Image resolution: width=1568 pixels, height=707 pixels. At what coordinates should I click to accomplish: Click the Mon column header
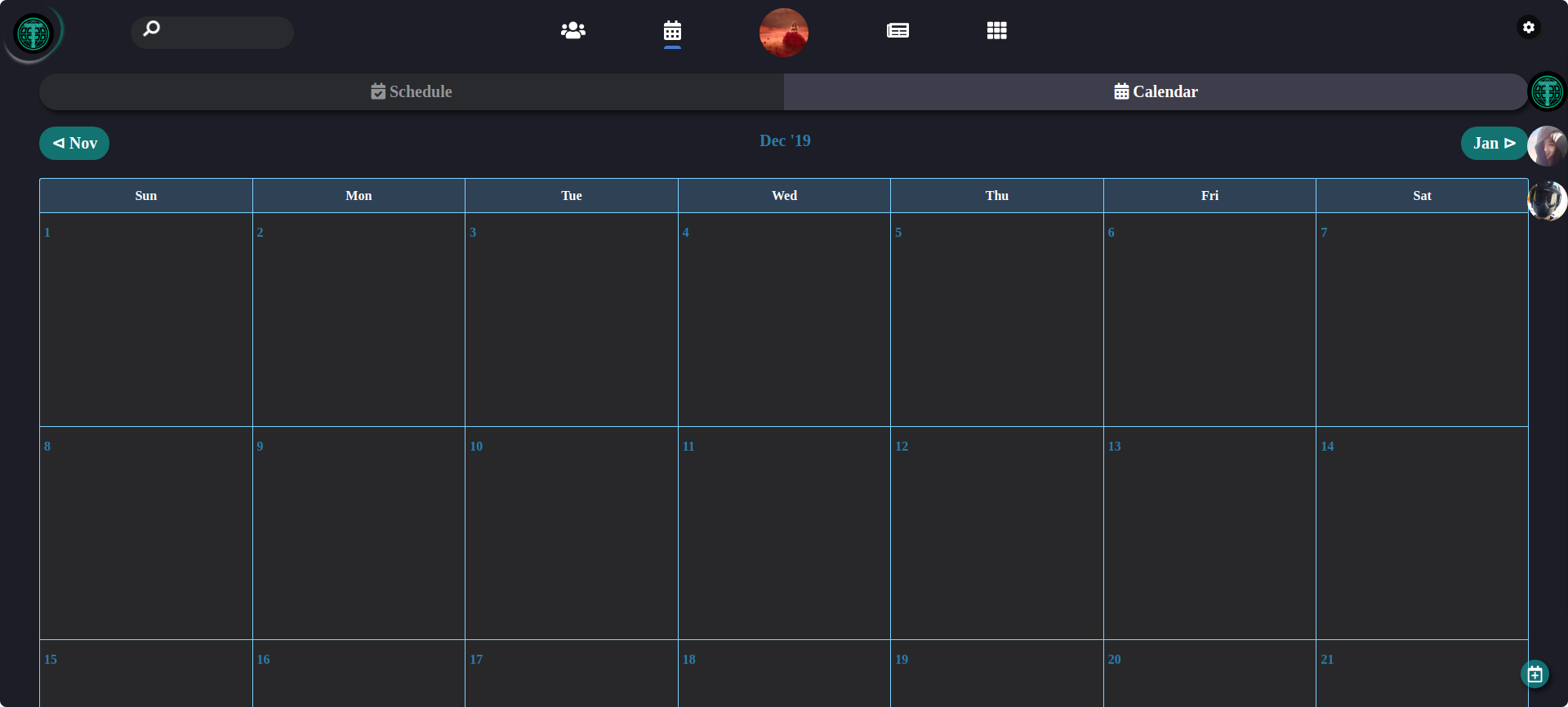click(x=359, y=196)
